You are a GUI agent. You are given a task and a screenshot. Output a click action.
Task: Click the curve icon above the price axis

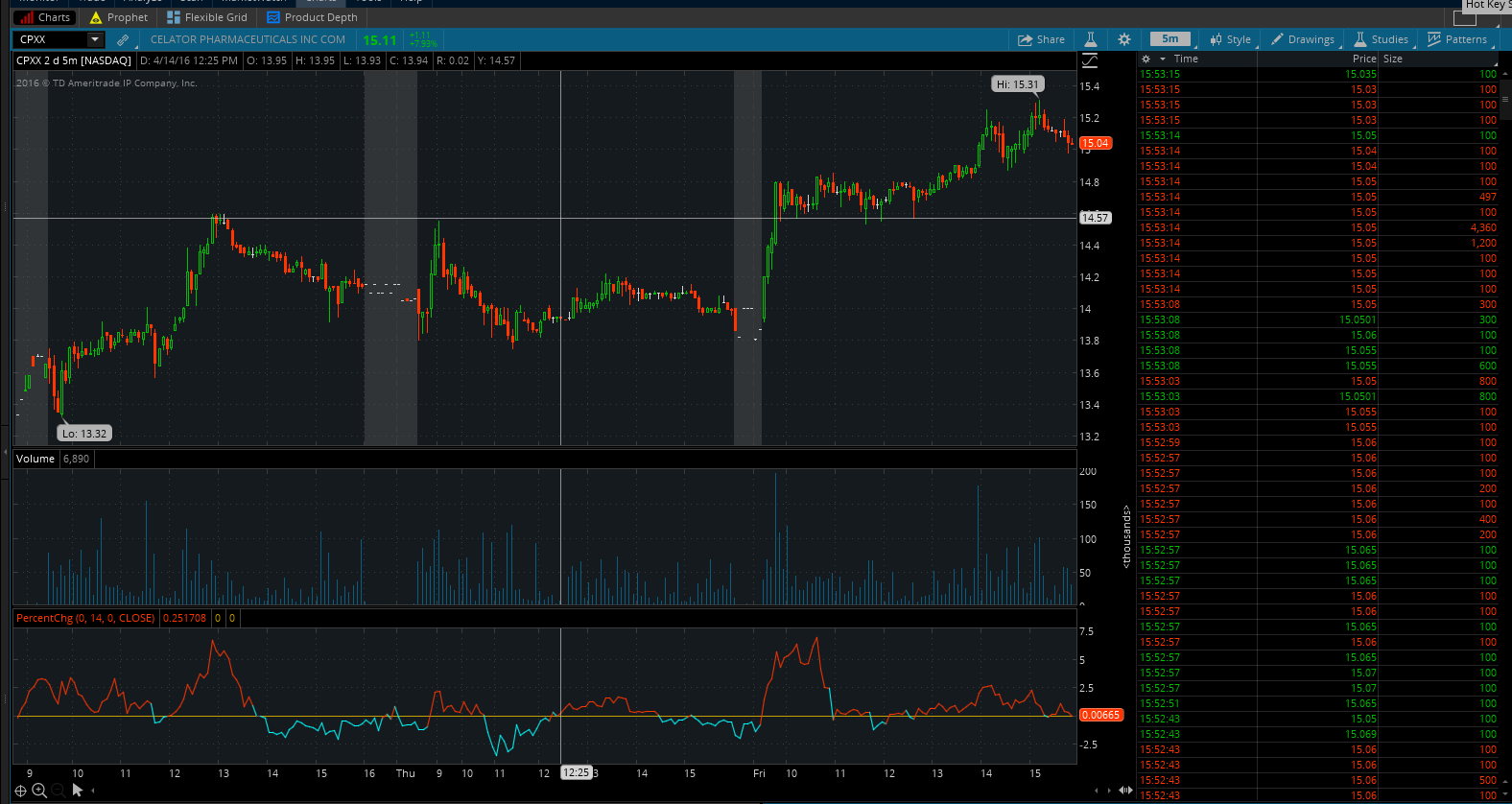tap(1090, 60)
